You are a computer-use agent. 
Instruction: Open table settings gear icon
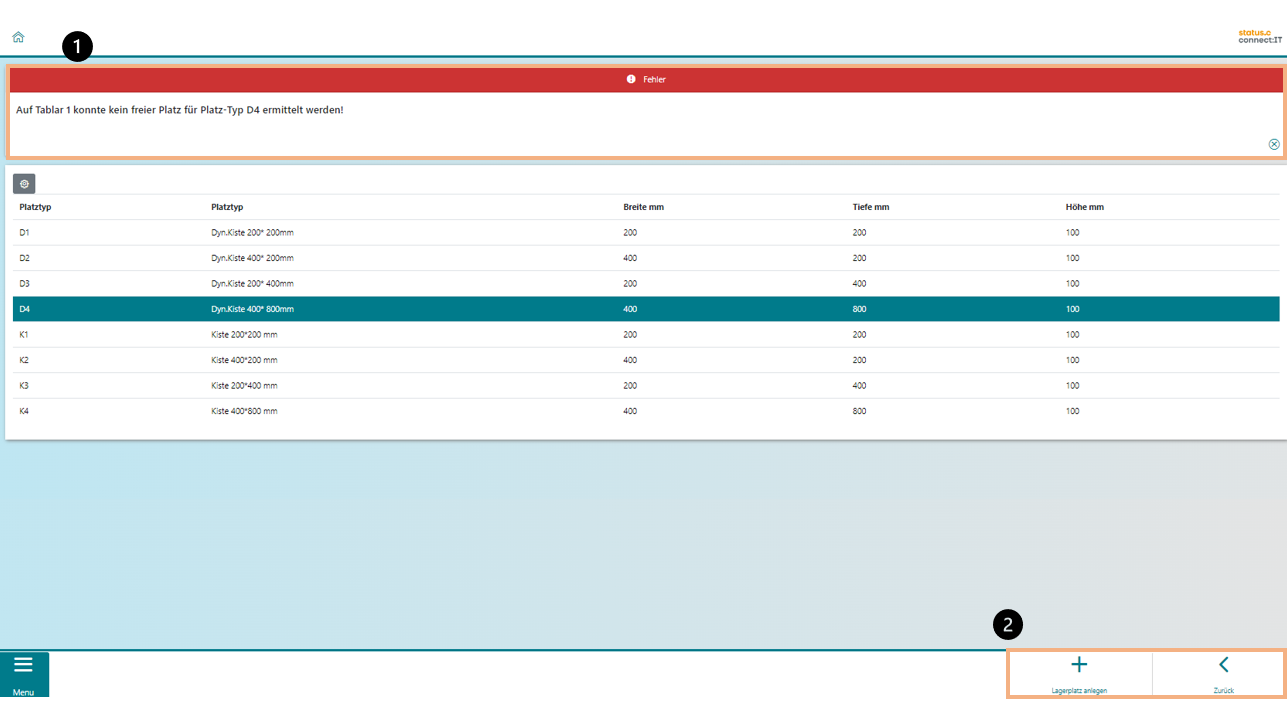point(24,184)
